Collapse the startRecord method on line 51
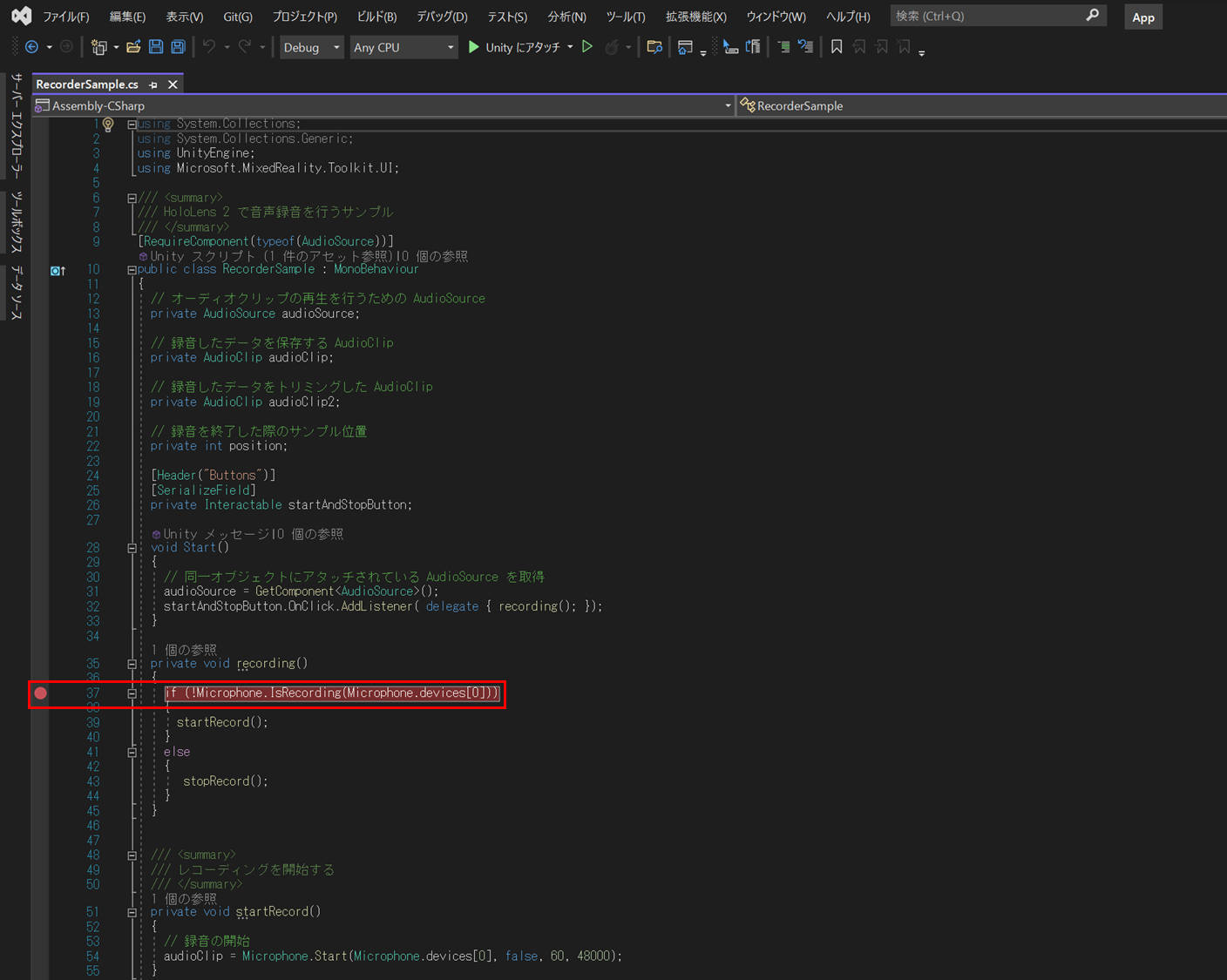This screenshot has height=980, width=1227. click(132, 912)
